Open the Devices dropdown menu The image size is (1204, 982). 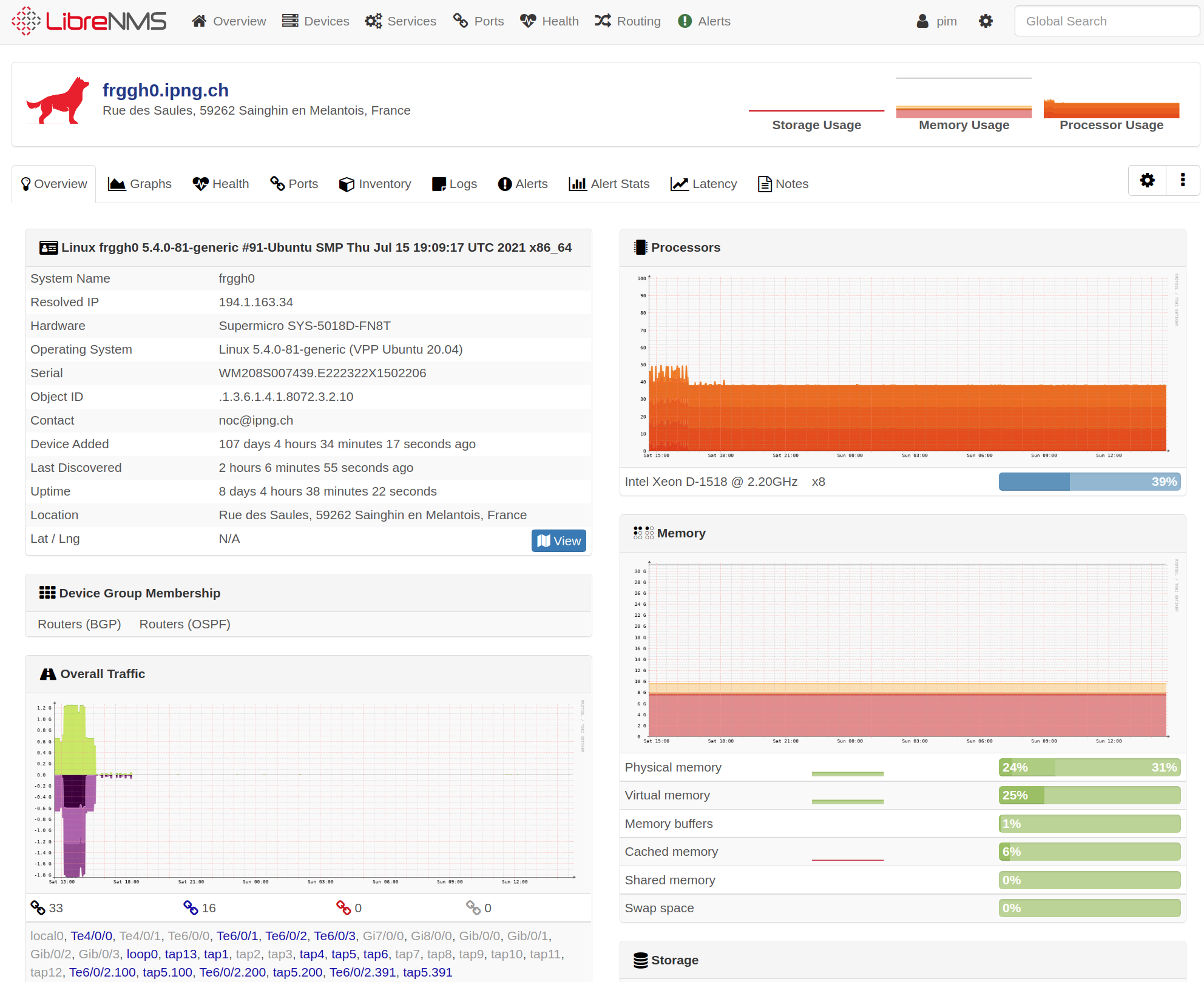click(x=316, y=21)
